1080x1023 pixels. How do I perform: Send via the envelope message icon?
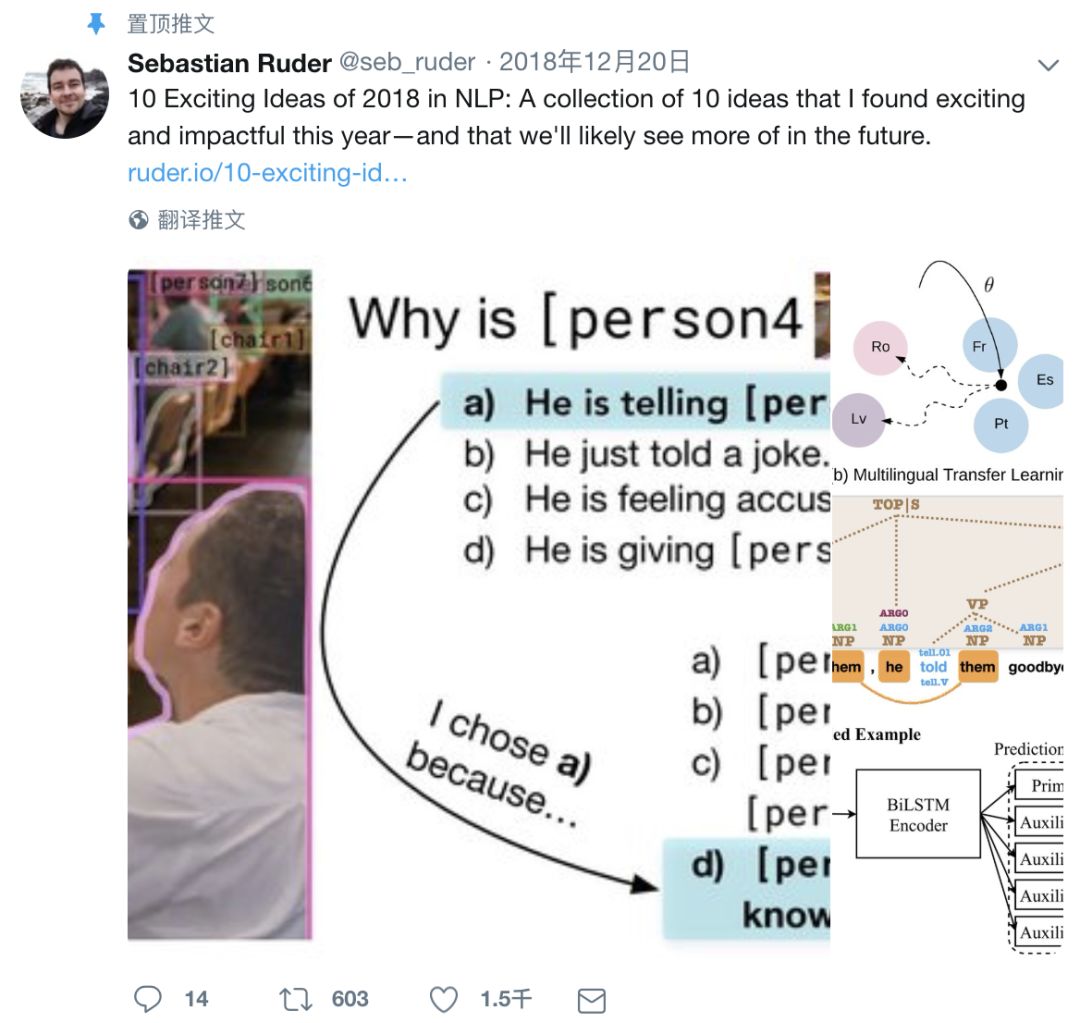pyautogui.click(x=591, y=1001)
